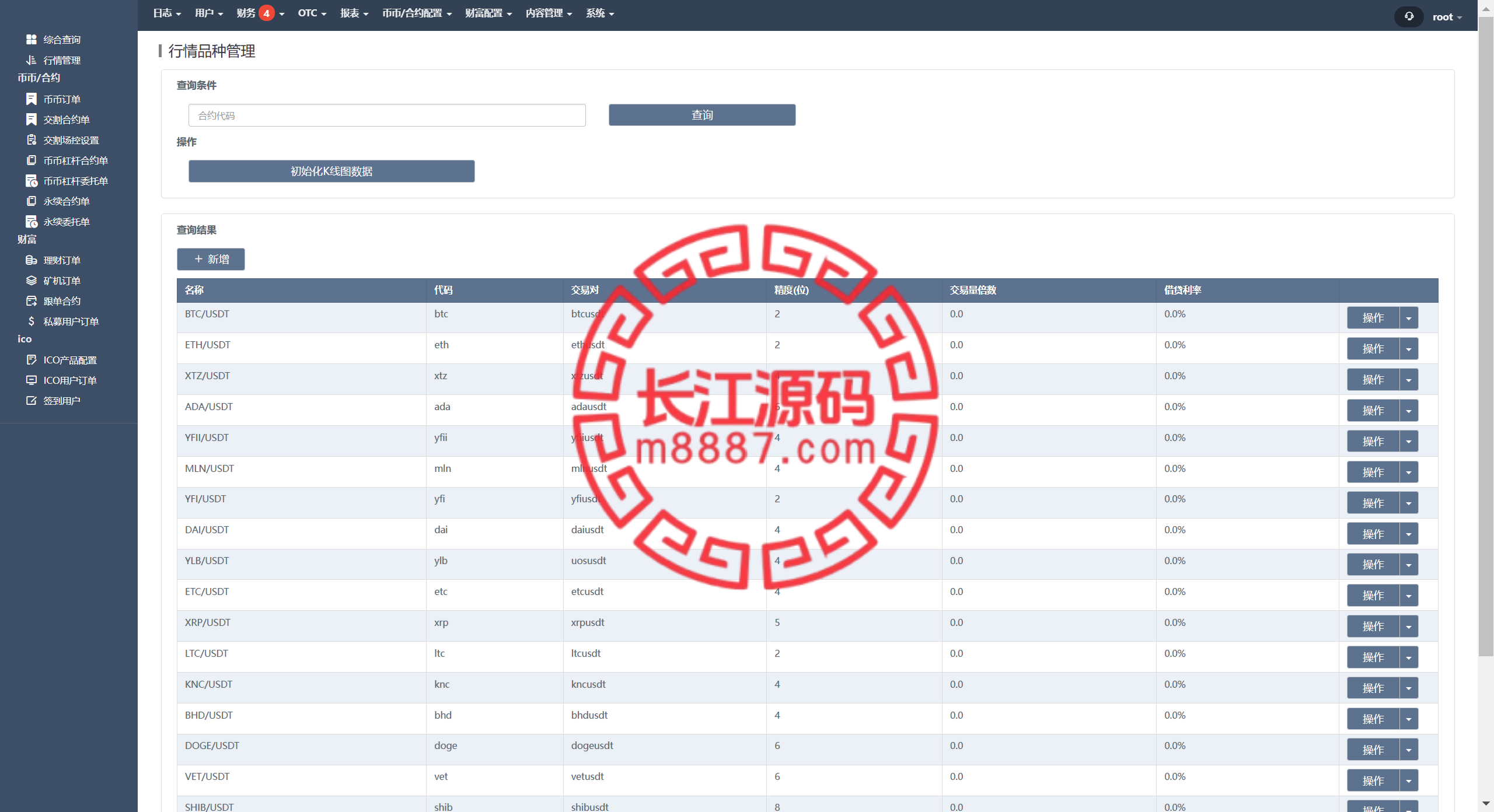1494x812 pixels.
Task: Open the 日志 top menu
Action: pyautogui.click(x=167, y=13)
